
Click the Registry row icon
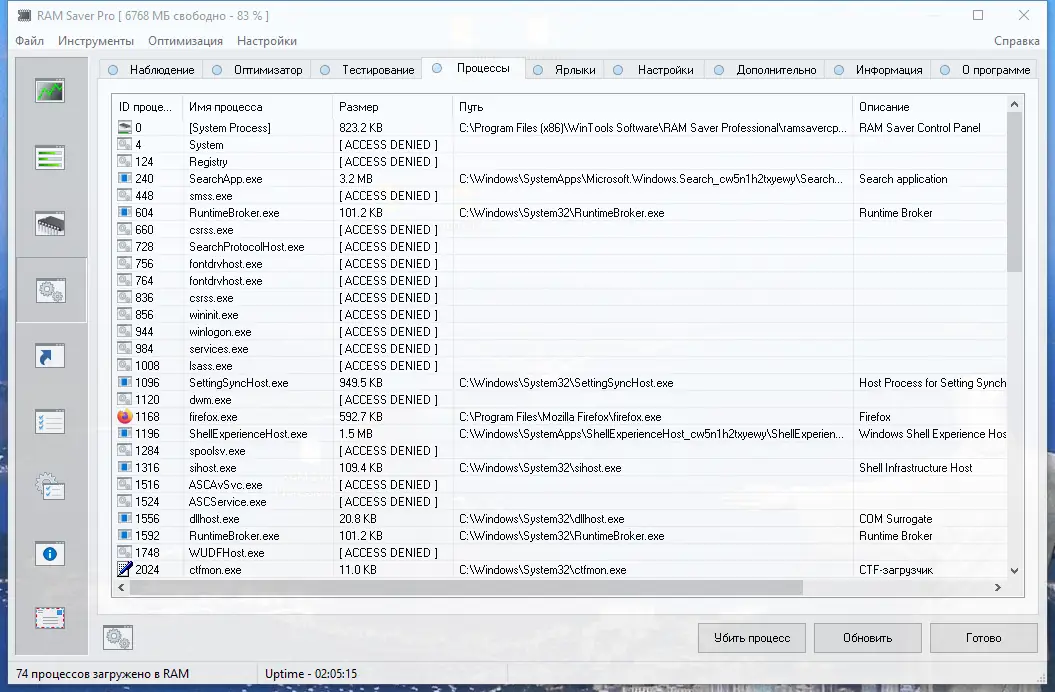tap(124, 162)
